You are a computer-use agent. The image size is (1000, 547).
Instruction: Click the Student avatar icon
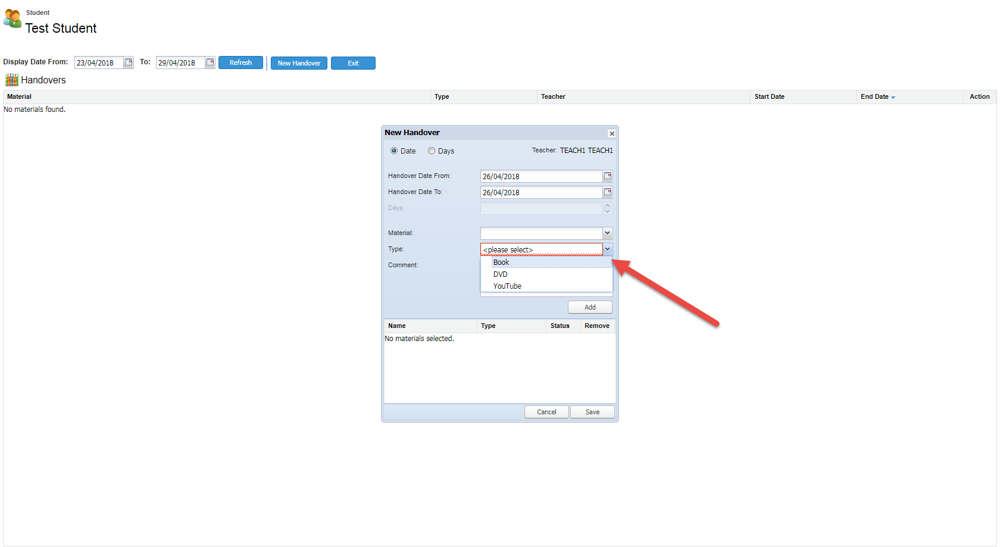(12, 19)
